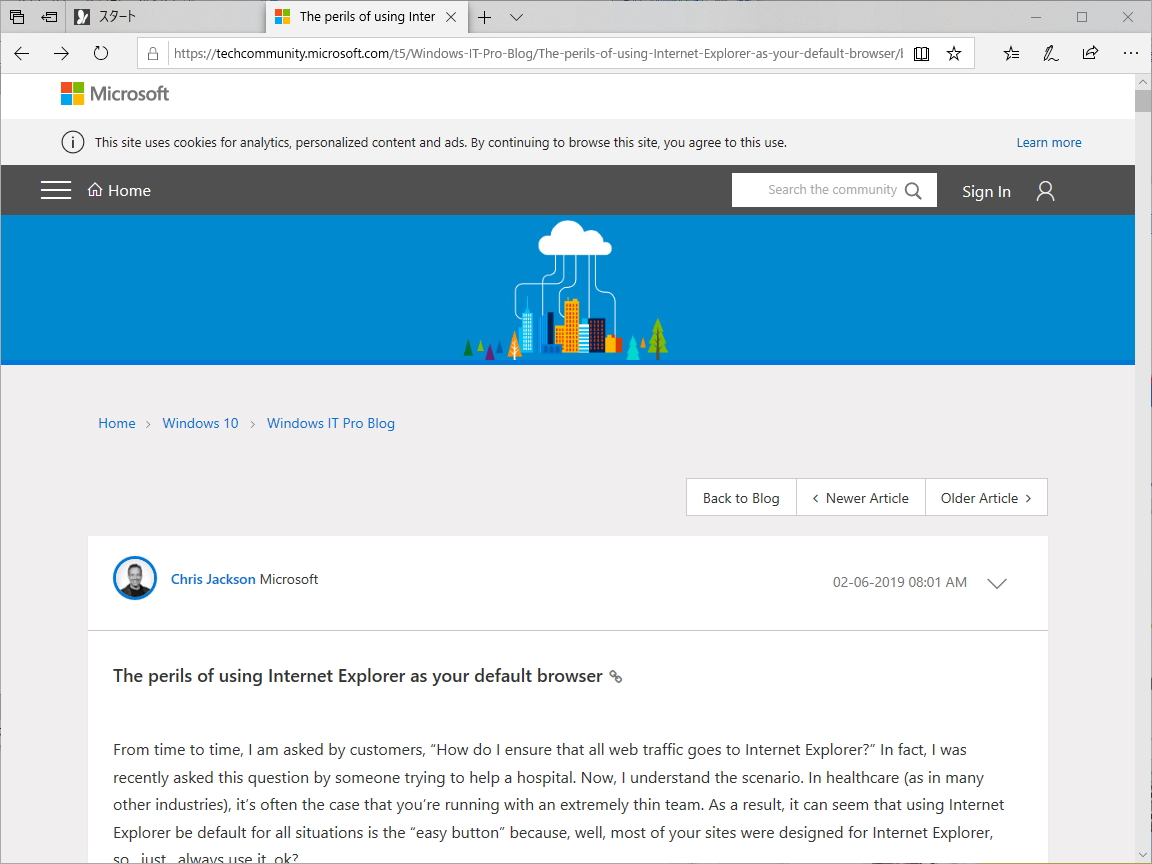Viewport: 1152px width, 864px height.
Task: Add page to favorites with the star
Action: click(x=954, y=53)
